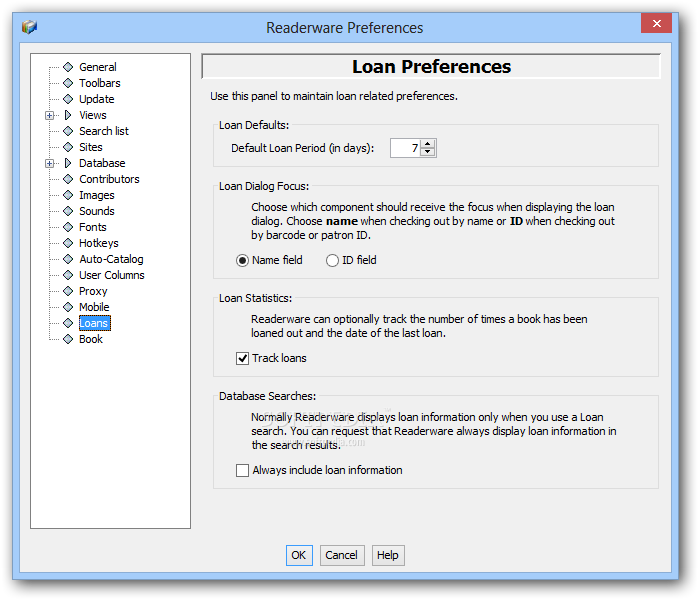Open the Toolbars preferences page
Screen dimensions: 699x600
point(99,83)
